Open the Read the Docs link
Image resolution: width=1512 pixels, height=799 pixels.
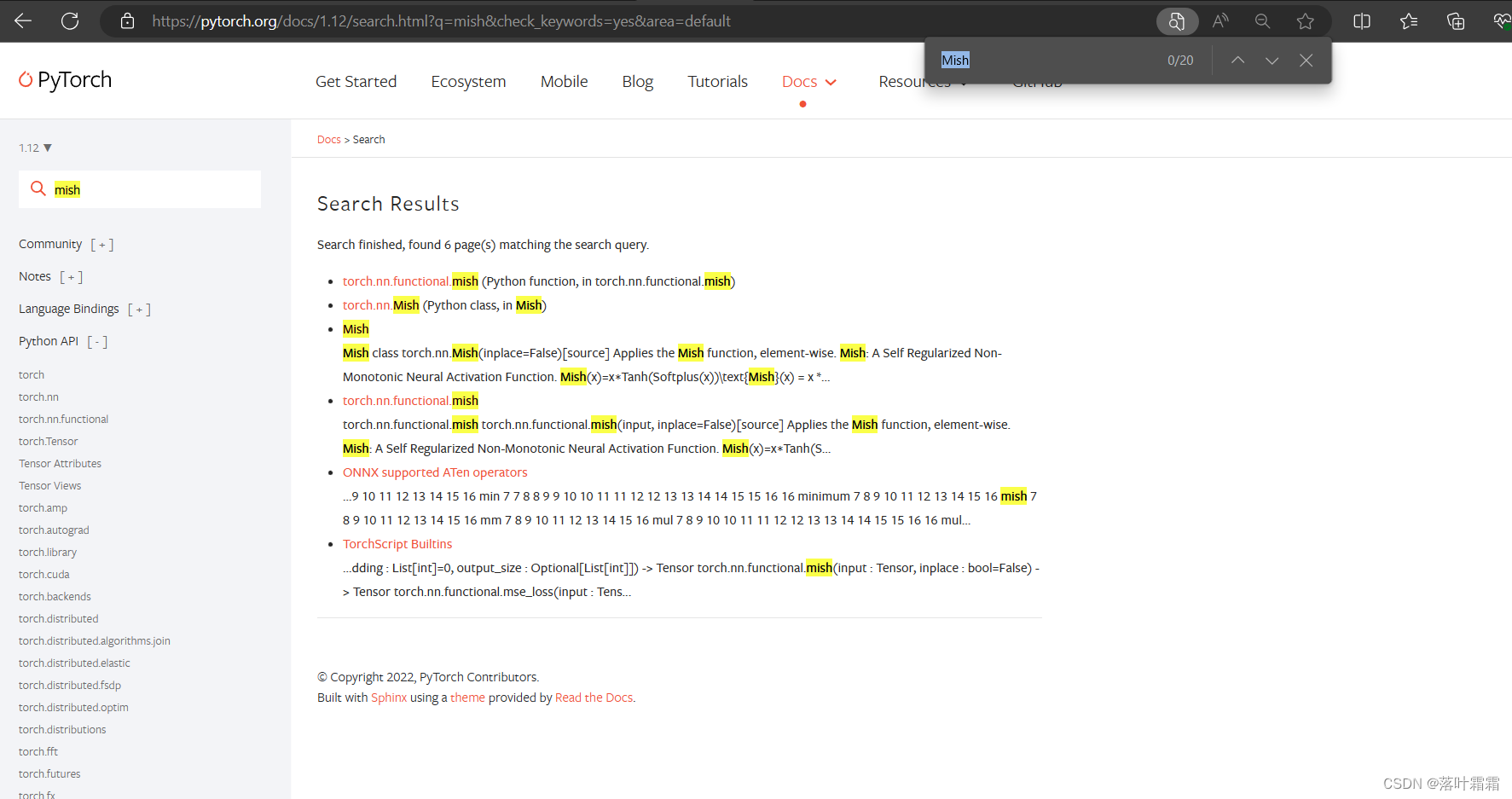(594, 697)
